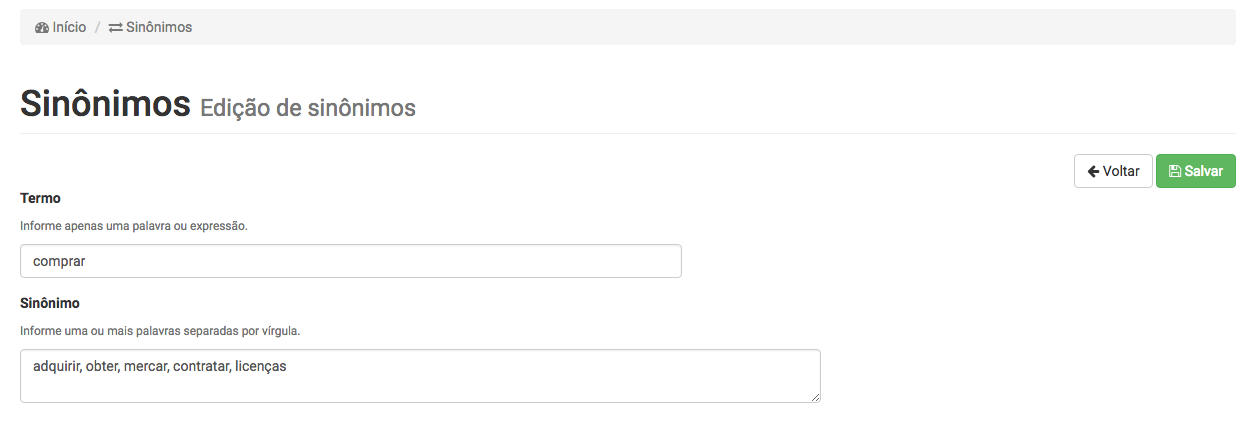
Task: Go to the Início breadcrumb link
Action: [x=69, y=28]
